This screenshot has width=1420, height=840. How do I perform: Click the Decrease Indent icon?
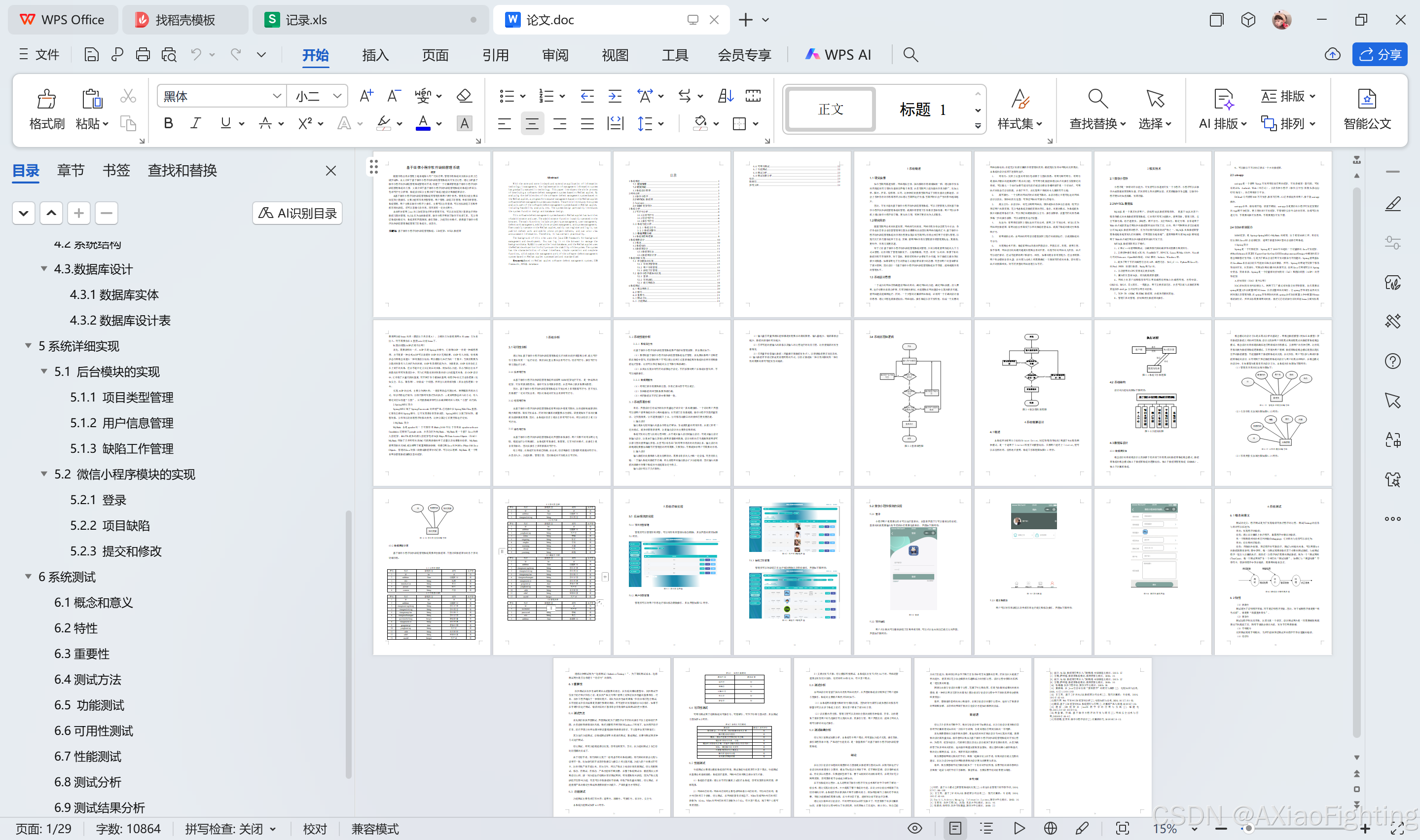[587, 96]
